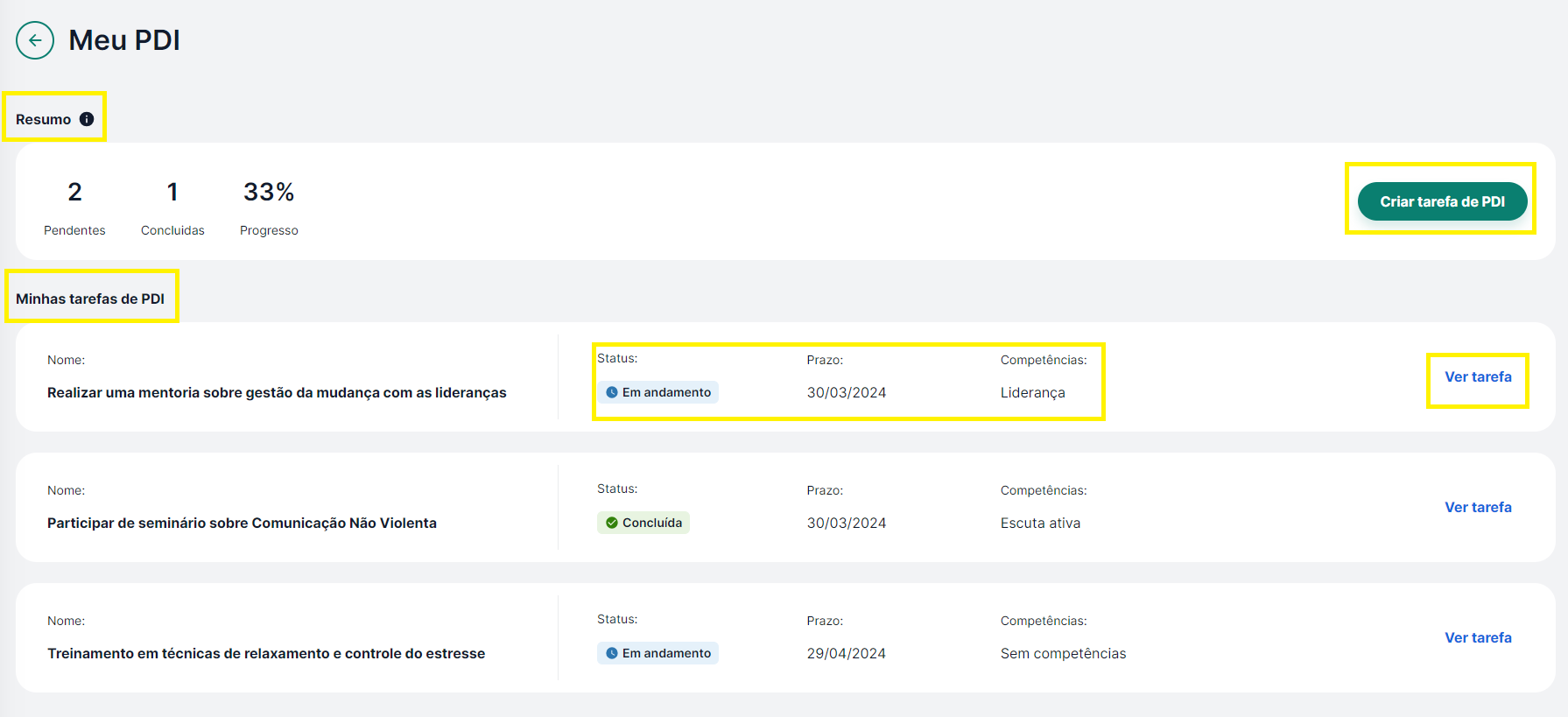Screen dimensions: 1568x717
Task: Click the Concluída status badge
Action: click(643, 523)
